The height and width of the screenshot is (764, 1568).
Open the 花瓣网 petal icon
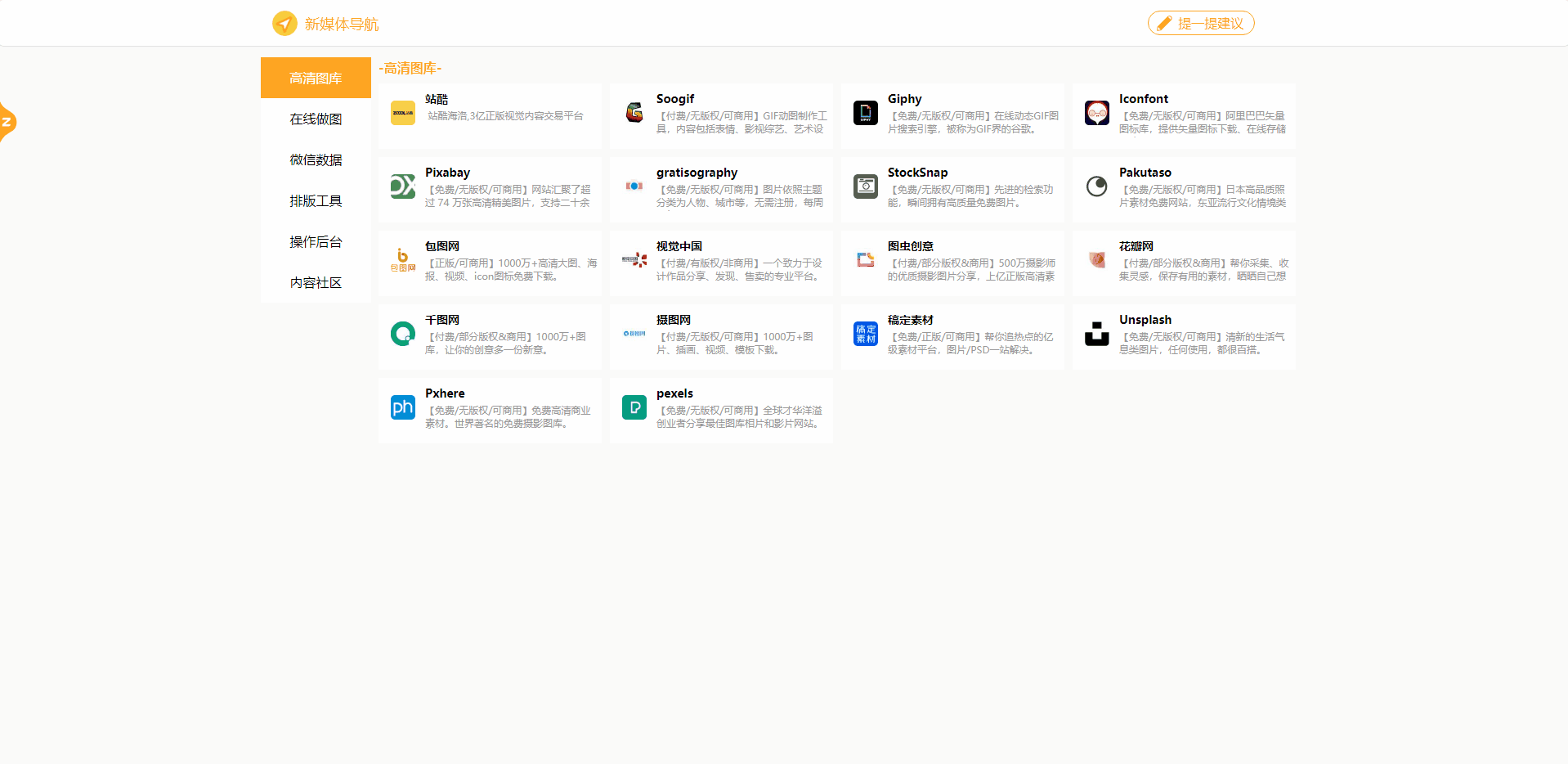pyautogui.click(x=1097, y=260)
